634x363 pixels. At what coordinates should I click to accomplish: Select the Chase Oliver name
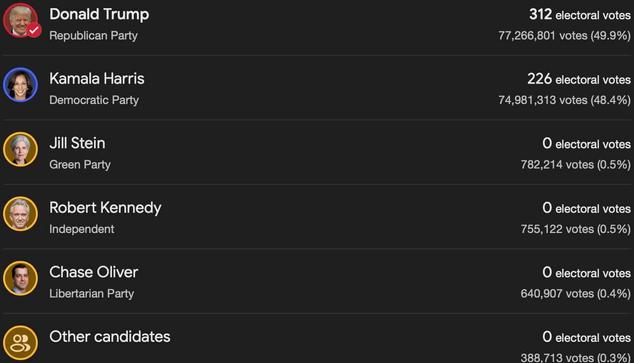tap(94, 272)
